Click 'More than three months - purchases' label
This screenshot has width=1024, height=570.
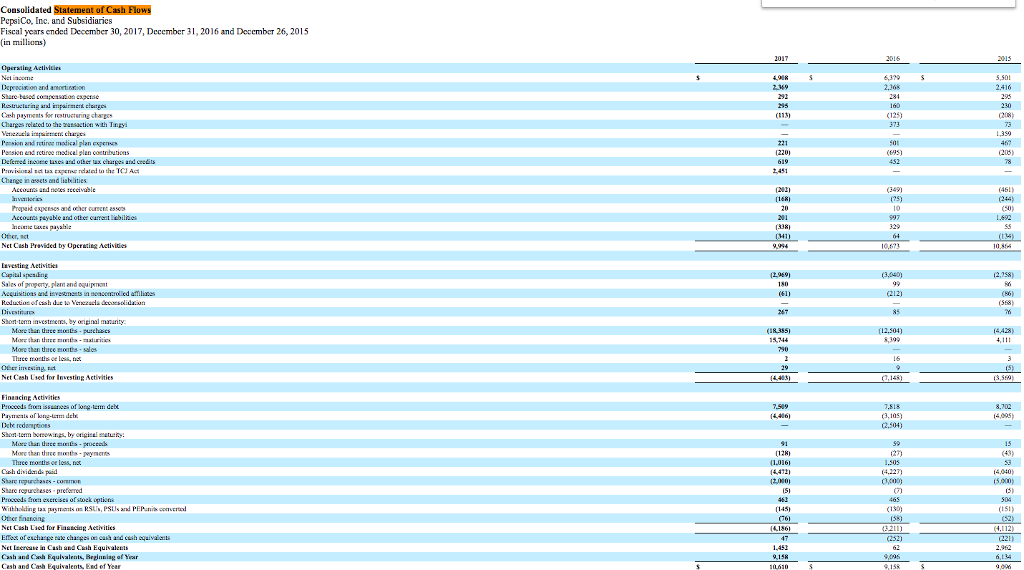coord(61,330)
